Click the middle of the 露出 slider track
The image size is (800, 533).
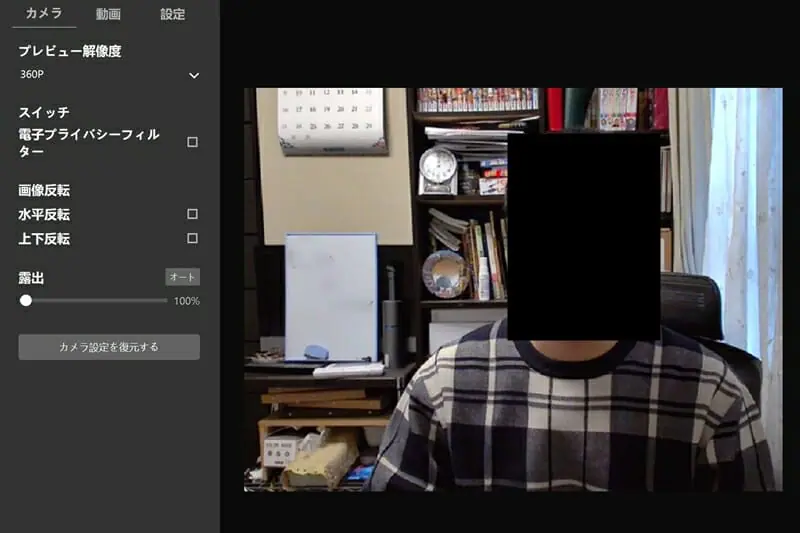click(96, 300)
